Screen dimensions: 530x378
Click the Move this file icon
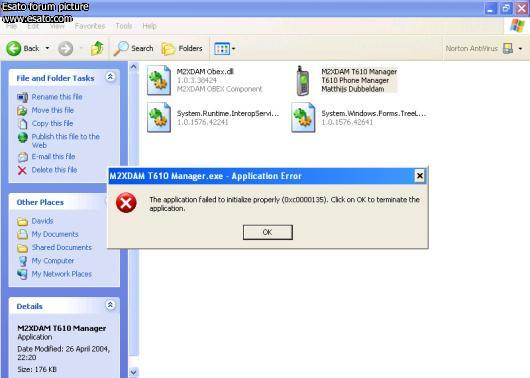tap(22, 111)
